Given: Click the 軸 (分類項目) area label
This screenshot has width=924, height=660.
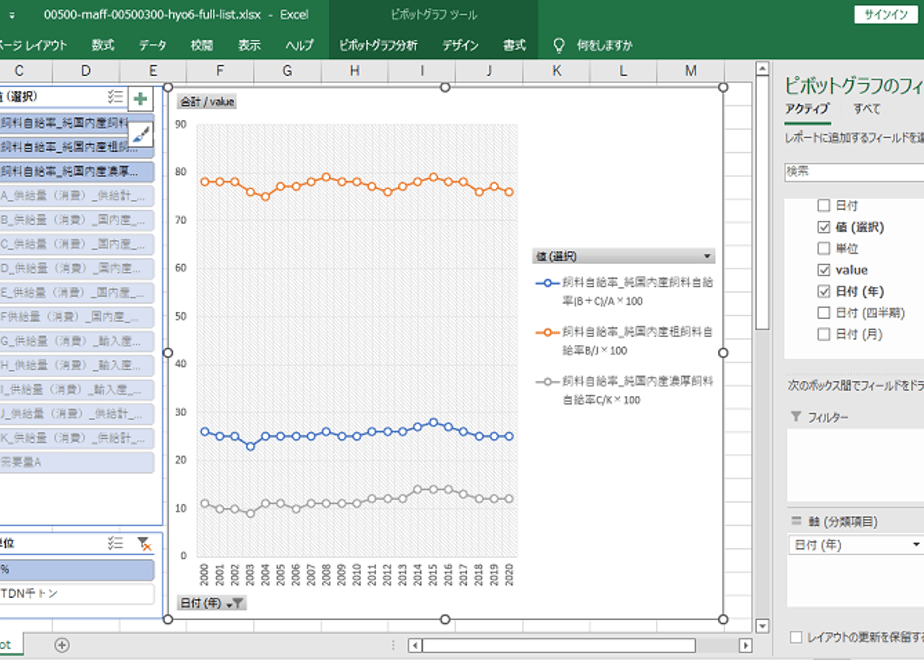Looking at the screenshot, I should [843, 522].
